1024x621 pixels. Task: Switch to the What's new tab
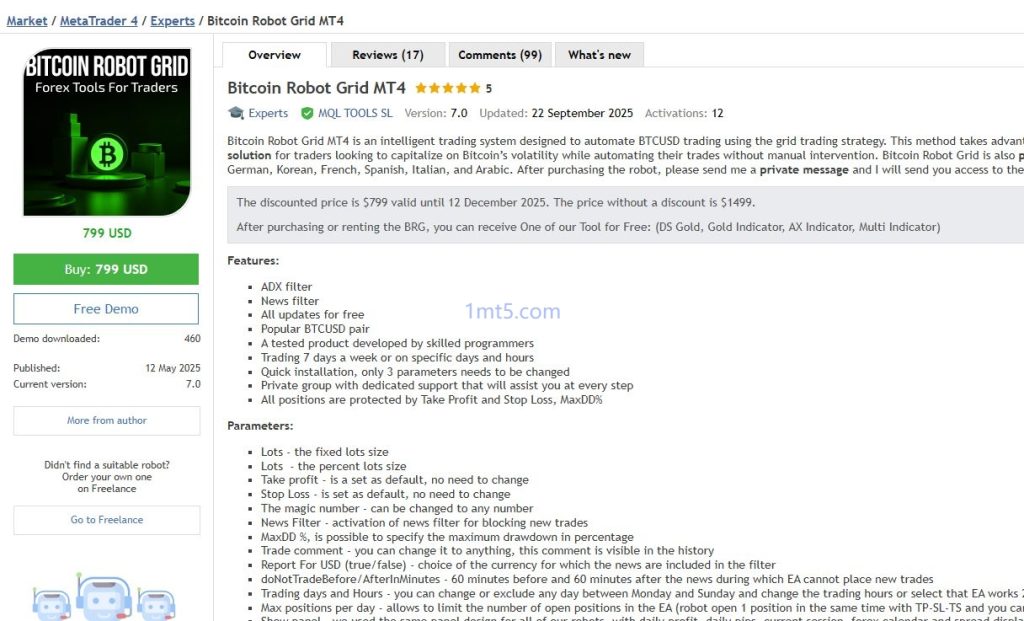pos(599,55)
